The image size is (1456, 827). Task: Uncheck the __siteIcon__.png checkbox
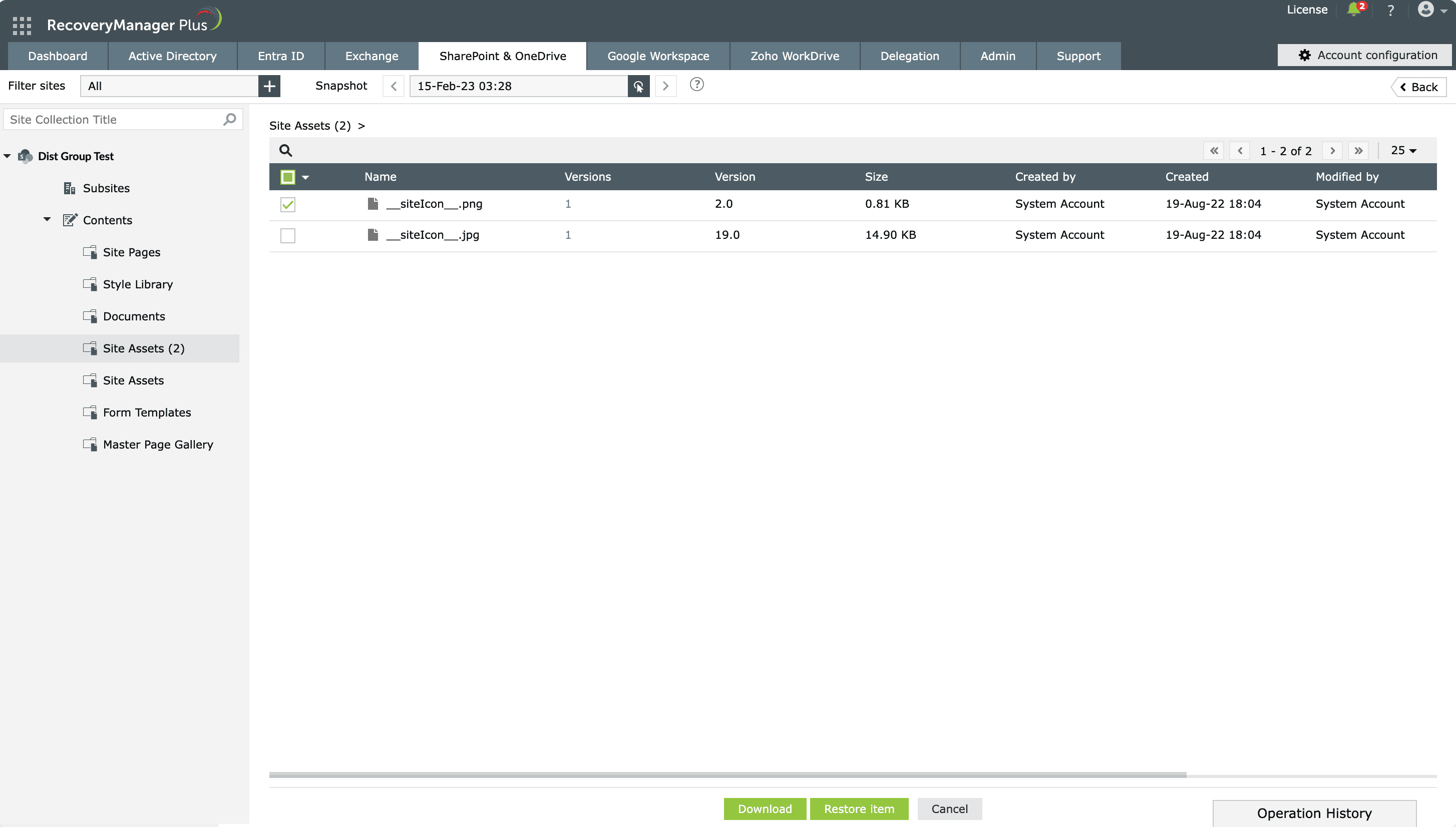tap(288, 204)
